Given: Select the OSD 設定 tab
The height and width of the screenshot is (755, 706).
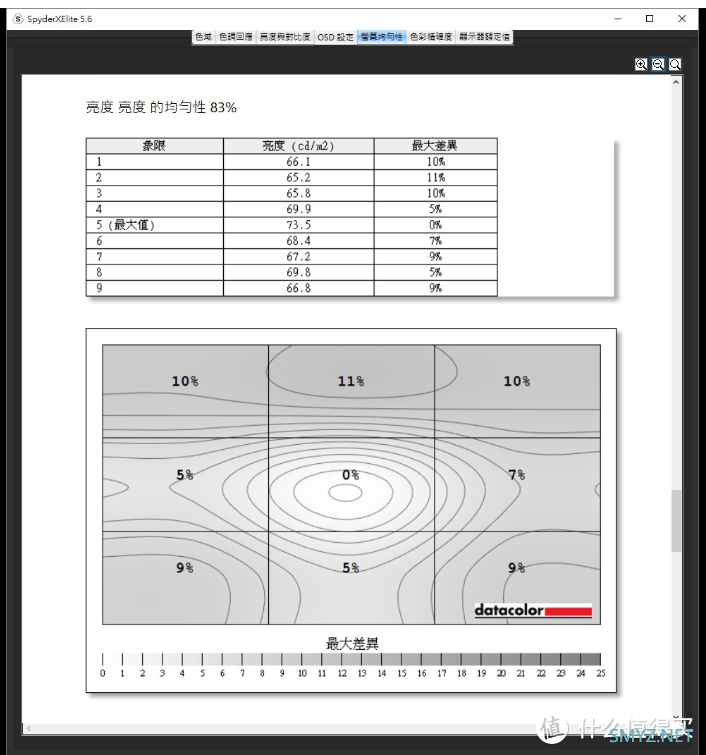Looking at the screenshot, I should 336,37.
